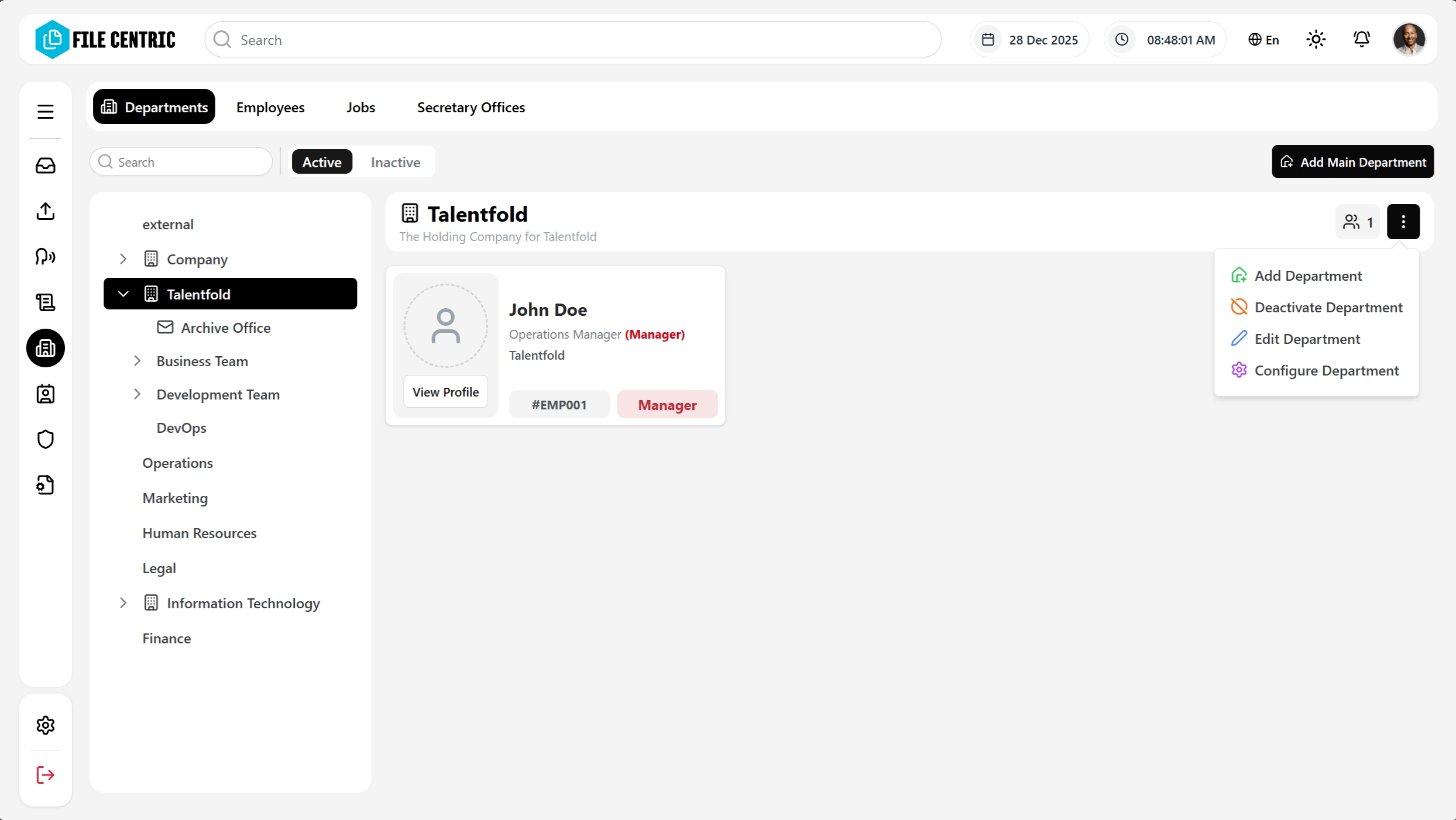The height and width of the screenshot is (820, 1456).
Task: Expand the Company tree item
Action: [x=122, y=259]
